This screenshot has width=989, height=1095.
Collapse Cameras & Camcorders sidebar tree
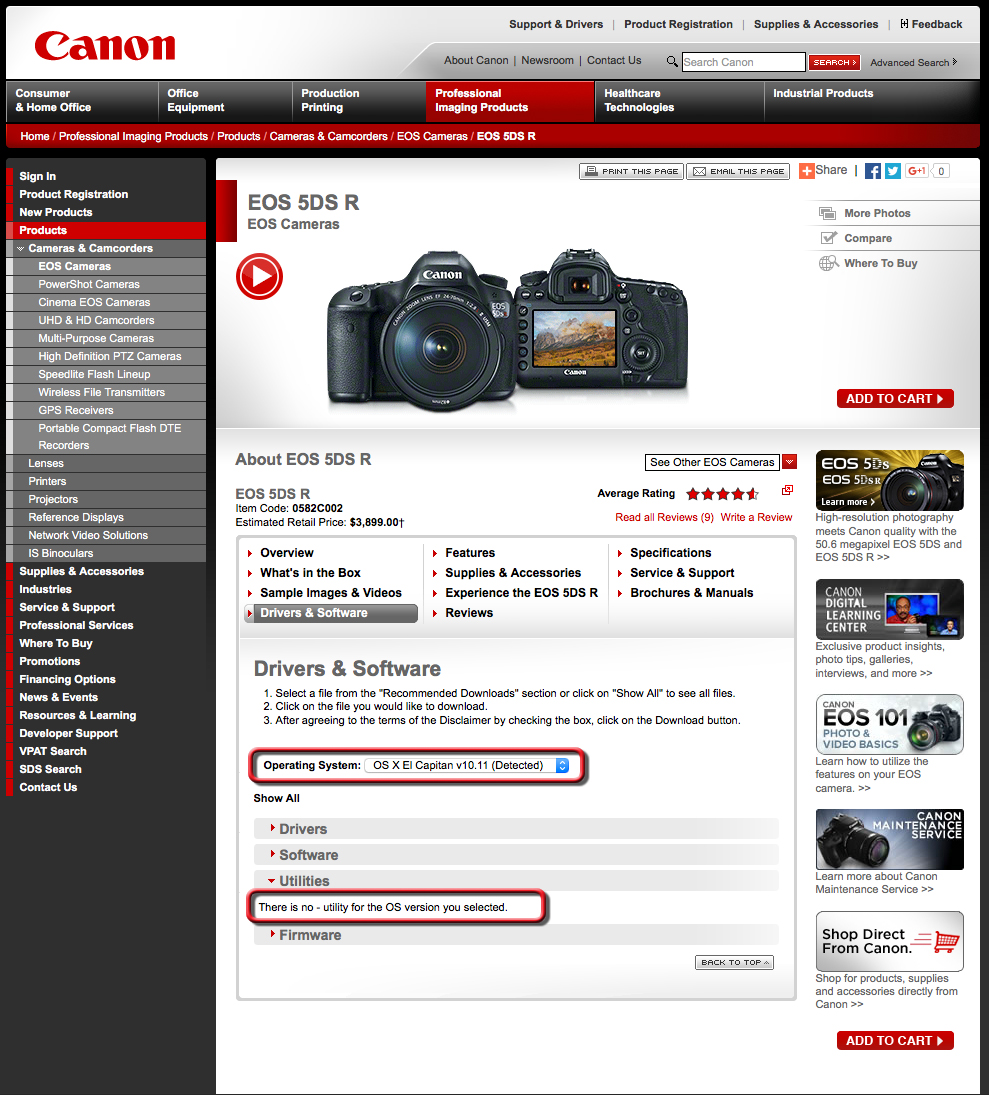[20, 249]
